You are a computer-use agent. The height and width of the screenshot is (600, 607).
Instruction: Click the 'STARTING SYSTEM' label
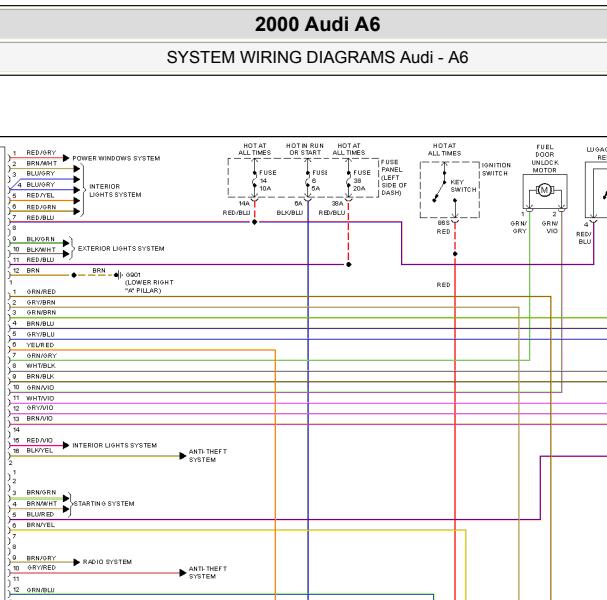coord(104,504)
